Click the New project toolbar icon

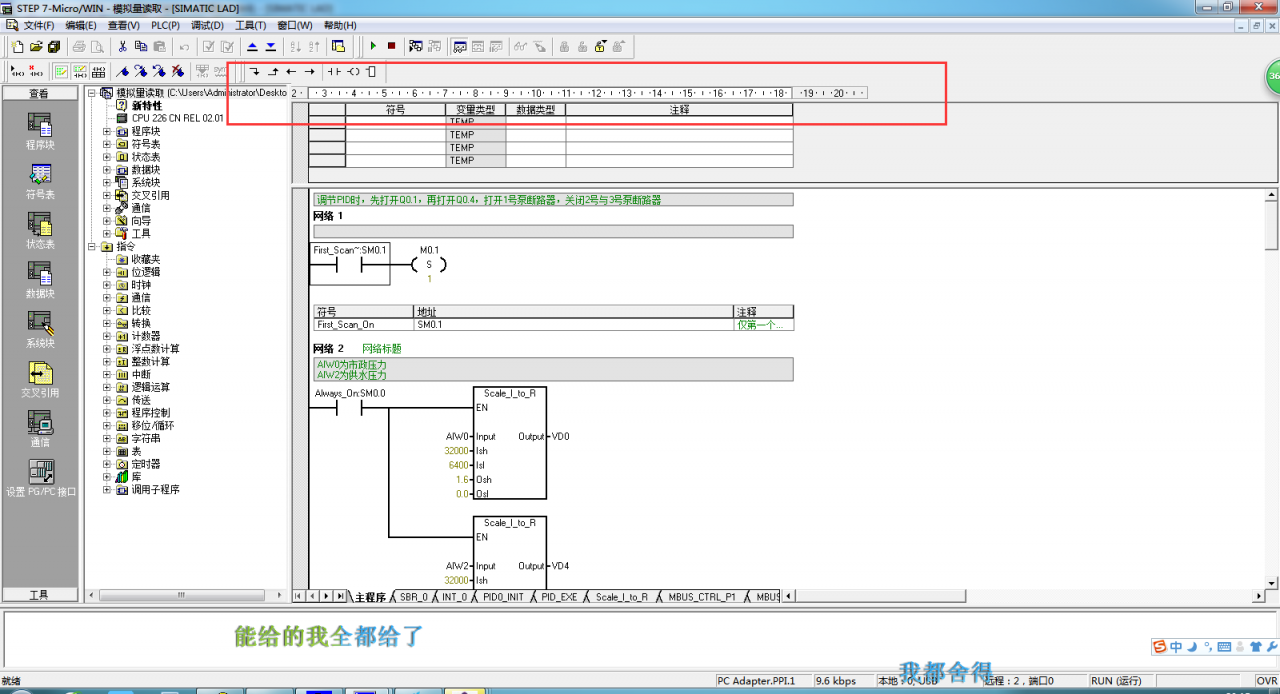coord(17,46)
